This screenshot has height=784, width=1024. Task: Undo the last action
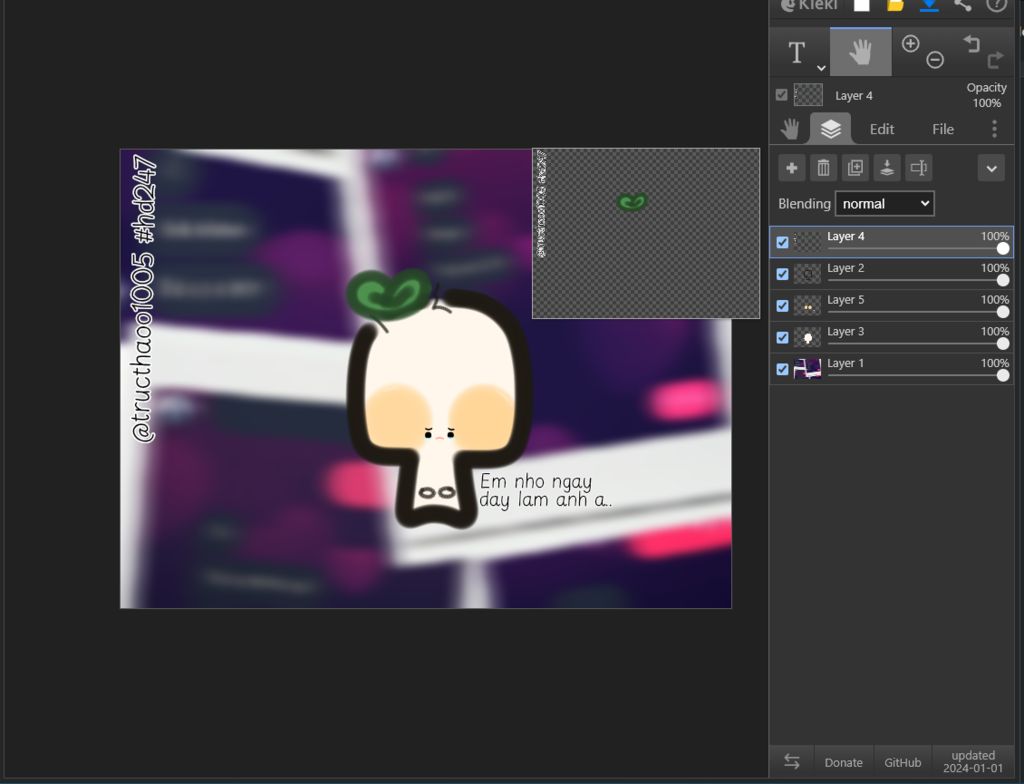tap(972, 44)
